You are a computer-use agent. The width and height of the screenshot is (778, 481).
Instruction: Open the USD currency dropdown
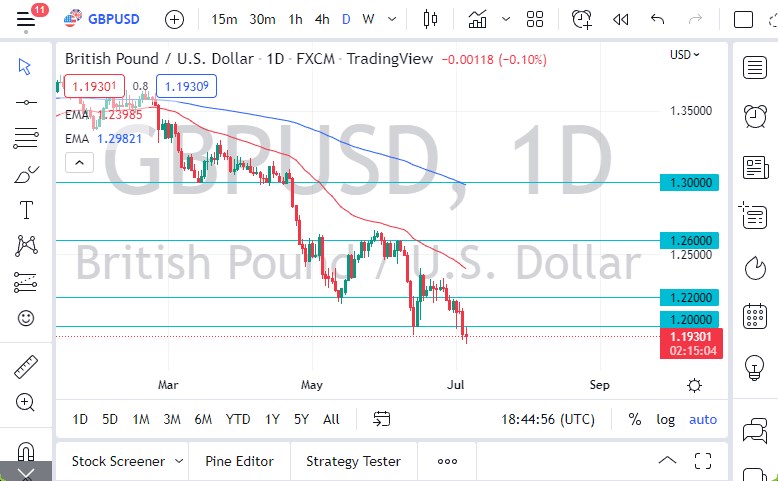(x=685, y=55)
